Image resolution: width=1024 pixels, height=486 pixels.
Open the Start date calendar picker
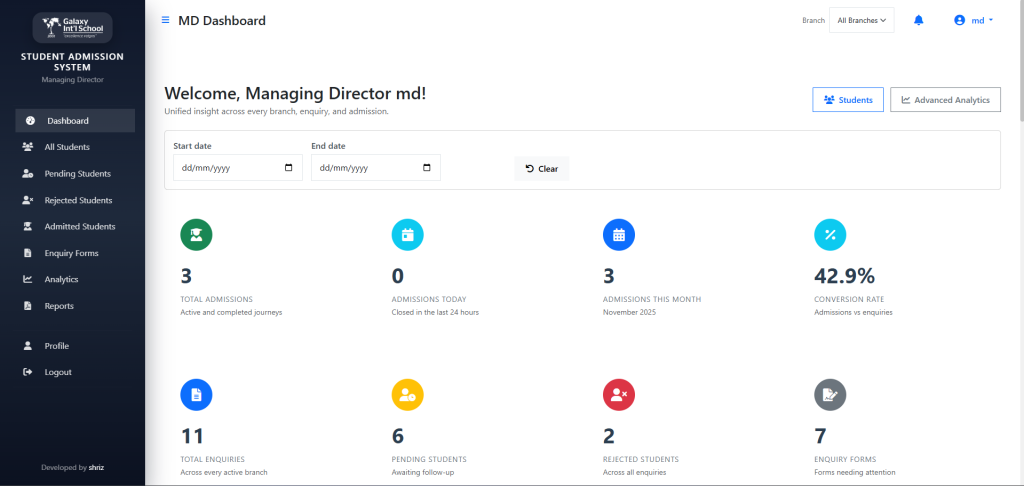[x=289, y=168]
